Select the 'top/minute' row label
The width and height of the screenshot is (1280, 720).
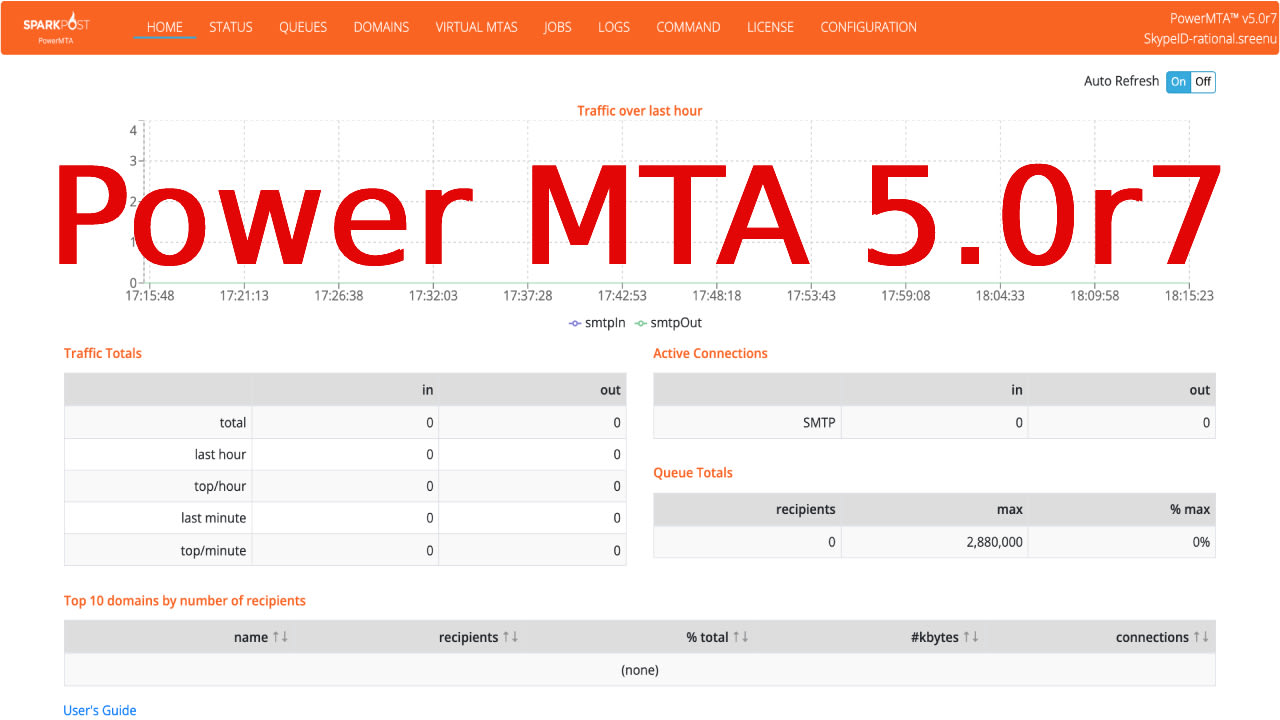tap(213, 550)
